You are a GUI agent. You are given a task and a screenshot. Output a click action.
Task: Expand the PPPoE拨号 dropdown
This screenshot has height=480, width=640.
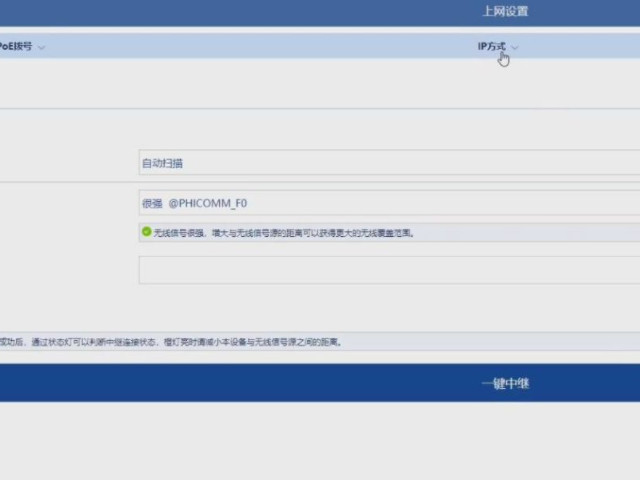(x=21, y=47)
